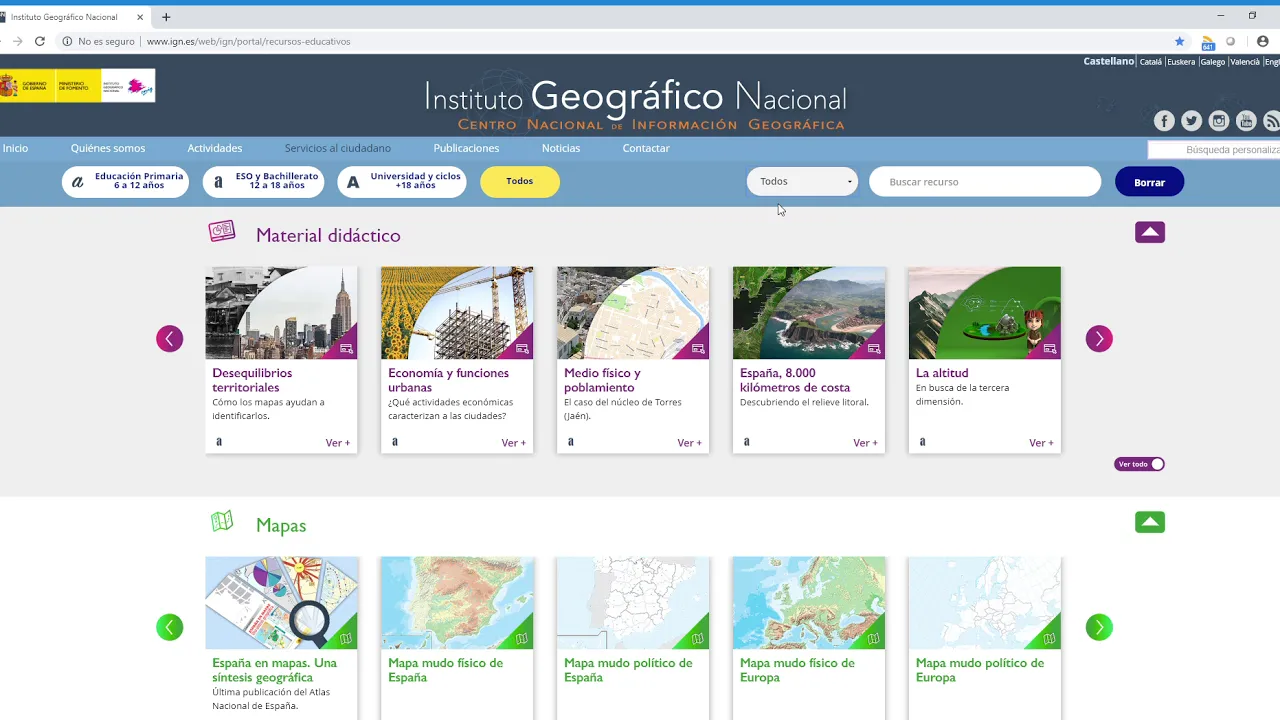Open the Todos resource type dropdown
The image size is (1280, 720).
[x=802, y=182]
